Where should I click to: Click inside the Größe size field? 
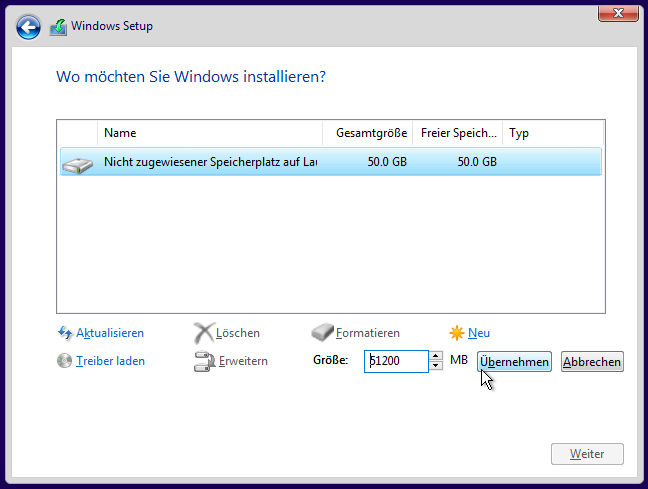coord(396,361)
